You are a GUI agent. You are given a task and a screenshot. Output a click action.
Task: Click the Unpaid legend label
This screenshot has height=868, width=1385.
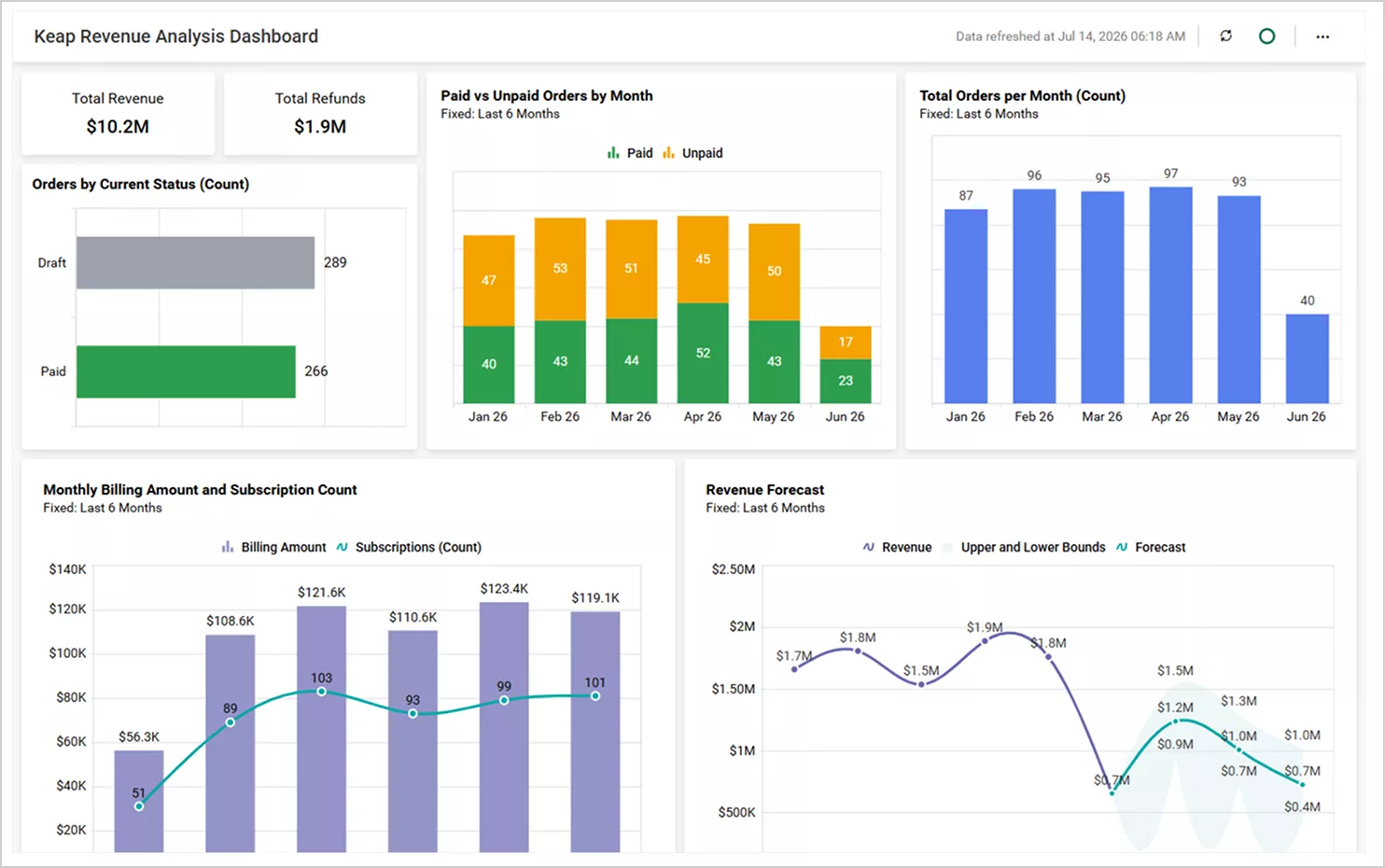pyautogui.click(x=702, y=153)
